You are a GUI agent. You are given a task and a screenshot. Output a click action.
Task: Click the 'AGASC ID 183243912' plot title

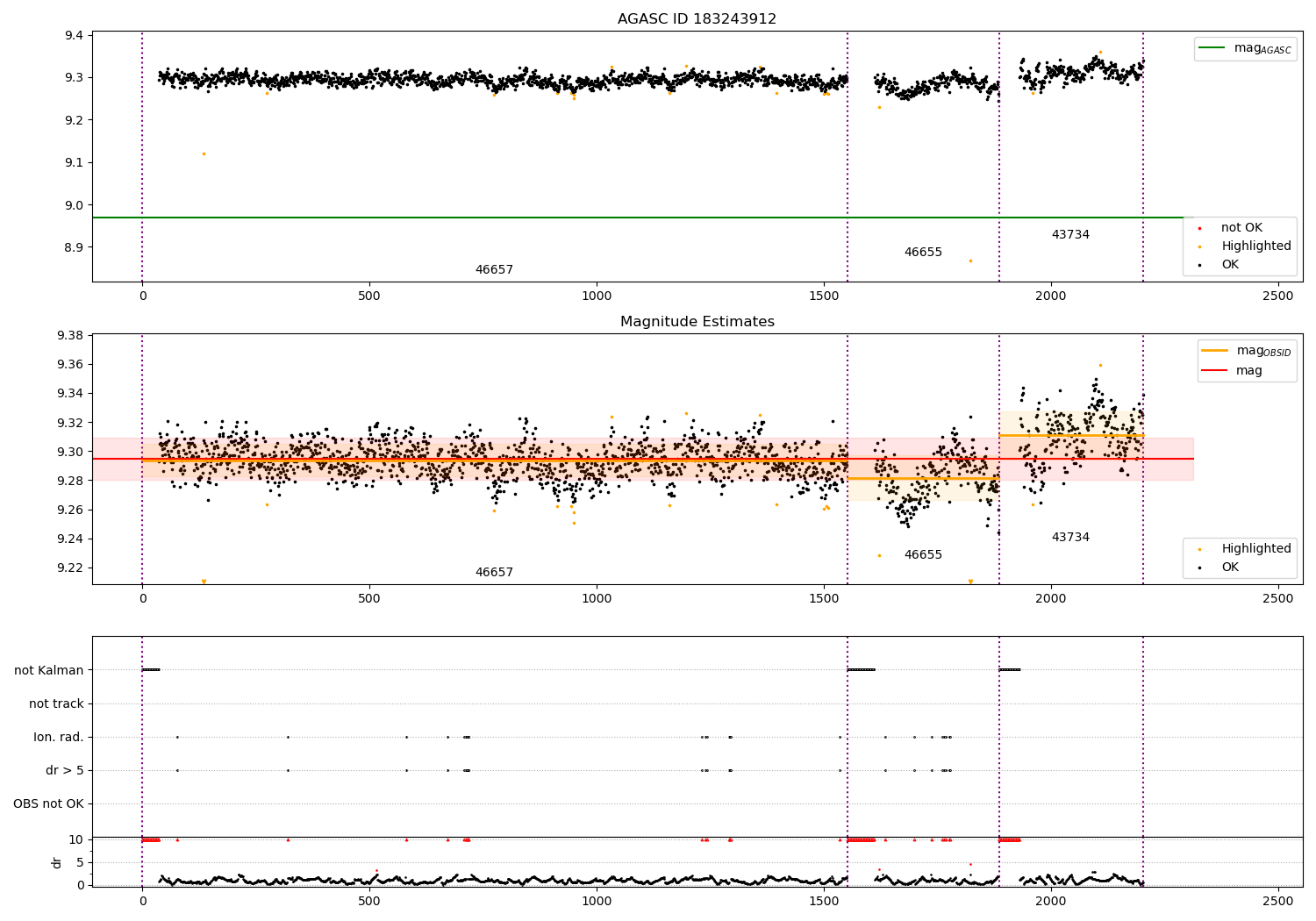(x=697, y=19)
